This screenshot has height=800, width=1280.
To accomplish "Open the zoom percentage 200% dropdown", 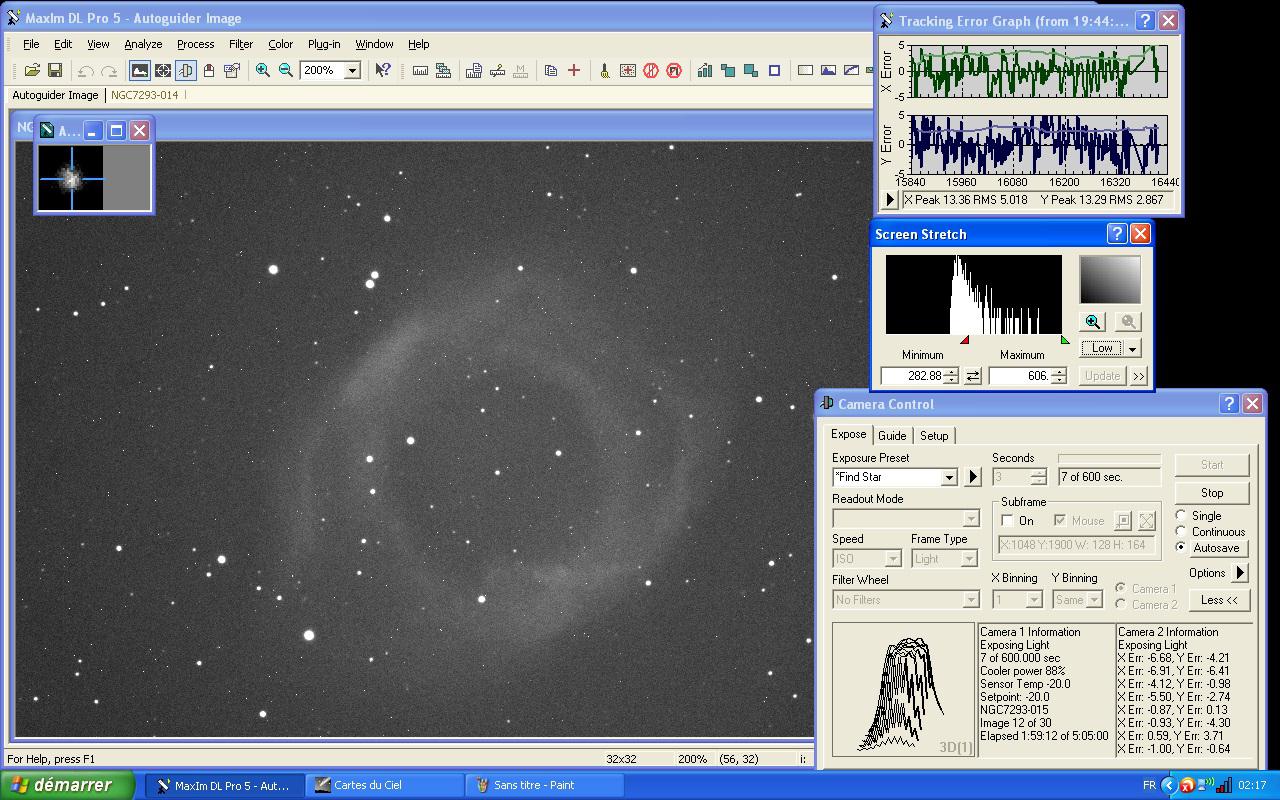I will click(352, 71).
